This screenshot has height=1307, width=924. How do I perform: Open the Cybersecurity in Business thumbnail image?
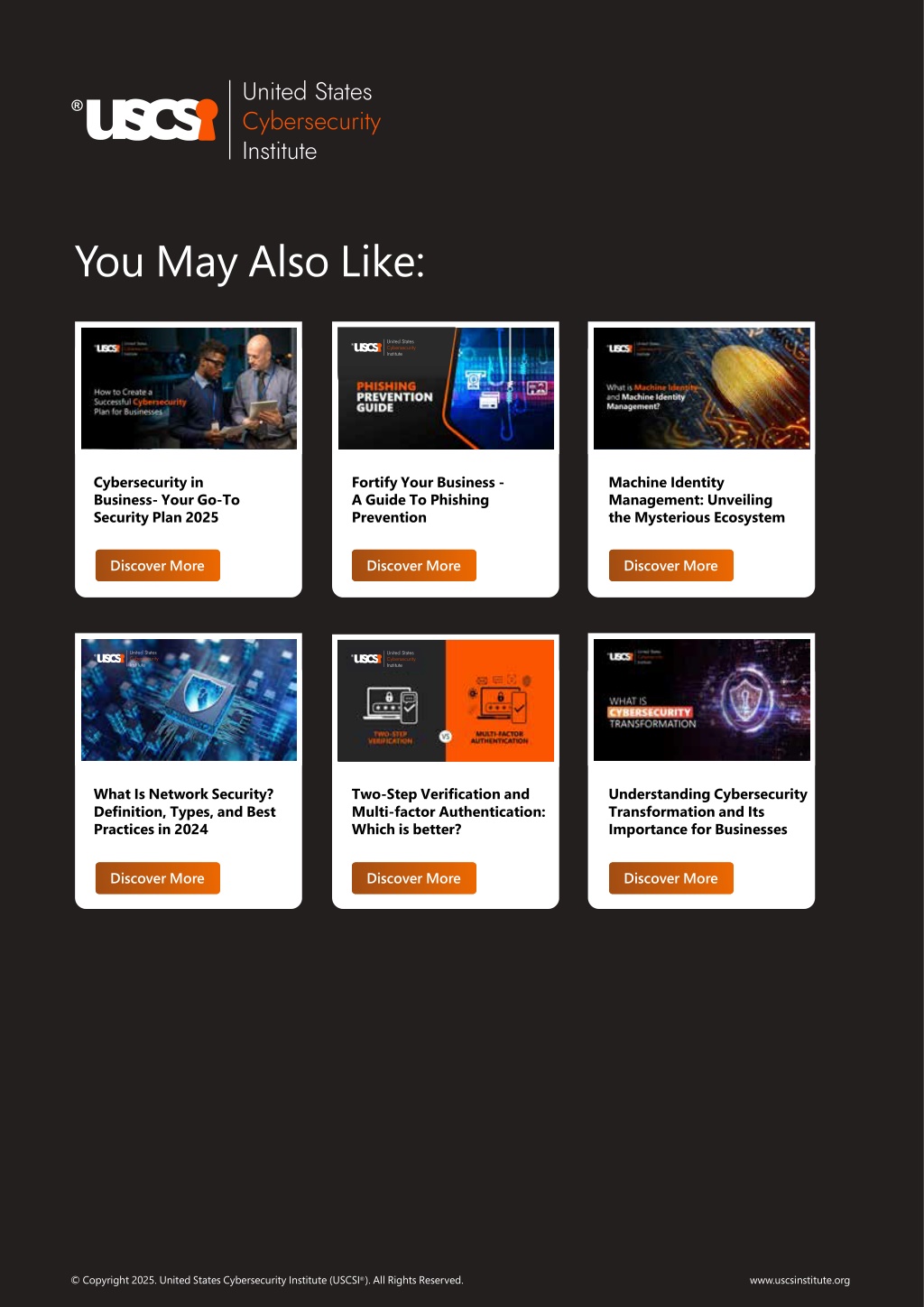point(189,388)
